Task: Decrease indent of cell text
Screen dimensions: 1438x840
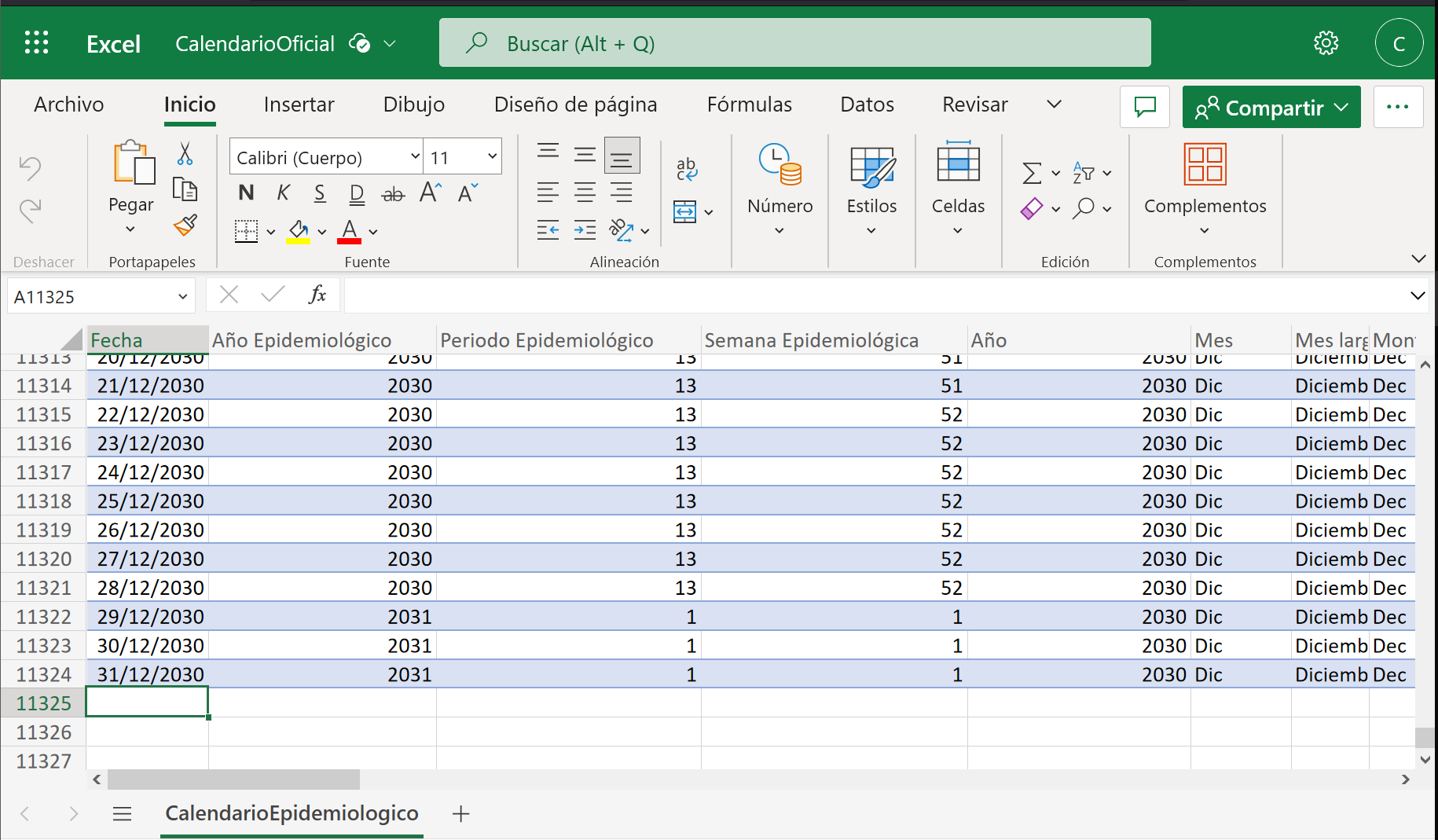Action: pyautogui.click(x=548, y=230)
